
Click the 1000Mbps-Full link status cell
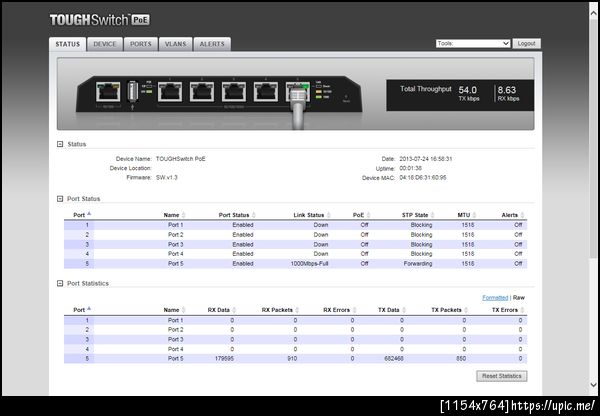(309, 264)
